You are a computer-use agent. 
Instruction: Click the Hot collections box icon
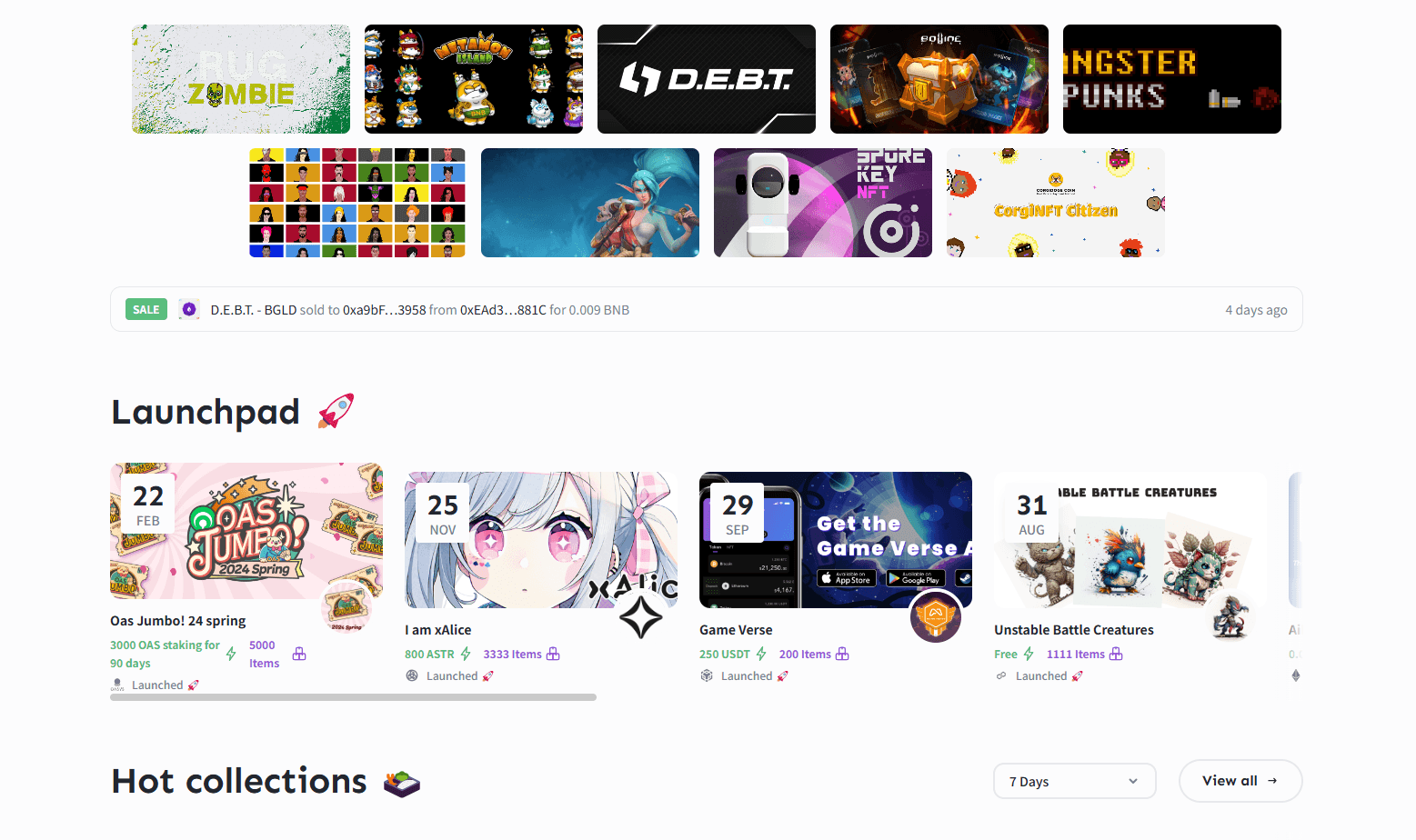tap(402, 783)
